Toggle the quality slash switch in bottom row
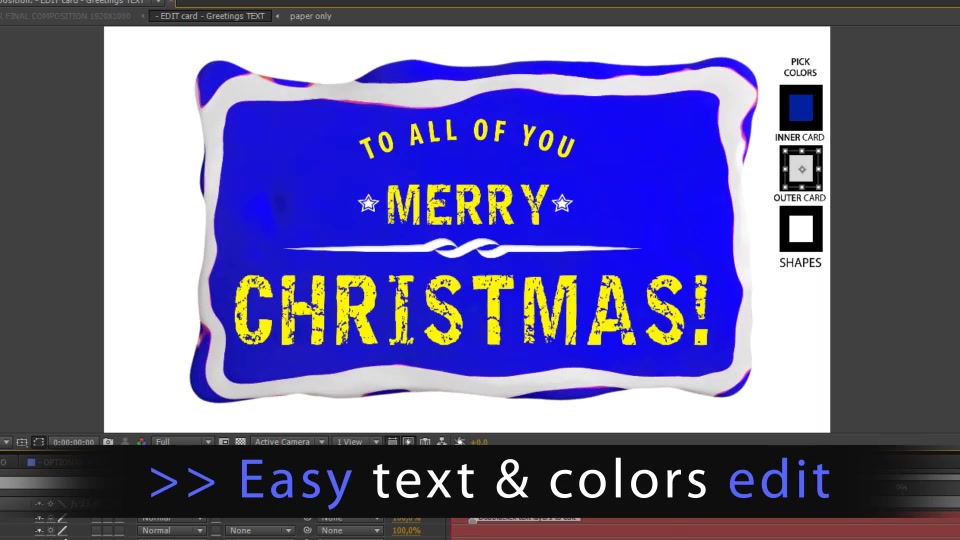 (x=62, y=531)
